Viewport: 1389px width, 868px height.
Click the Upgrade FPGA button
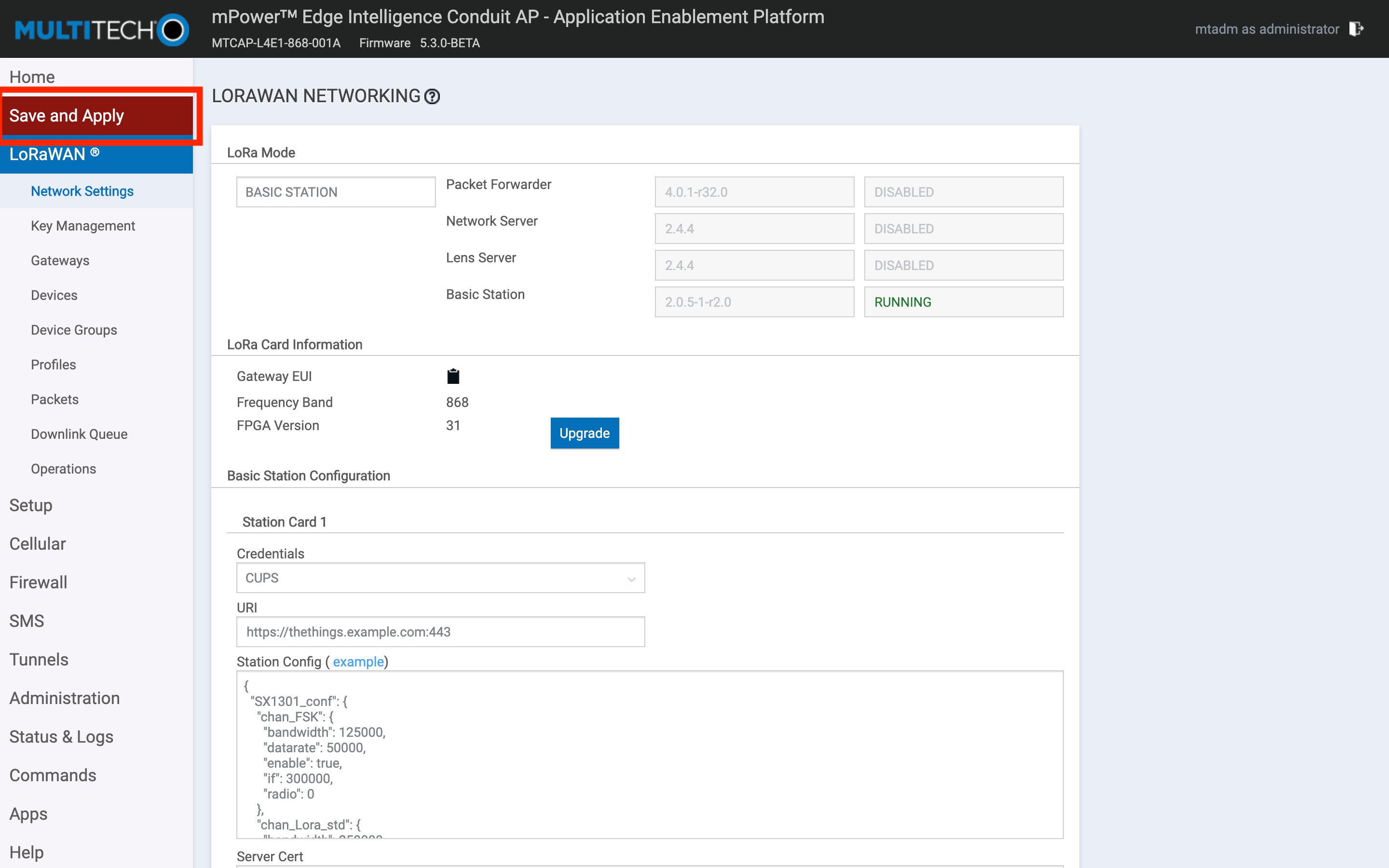pyautogui.click(x=585, y=434)
